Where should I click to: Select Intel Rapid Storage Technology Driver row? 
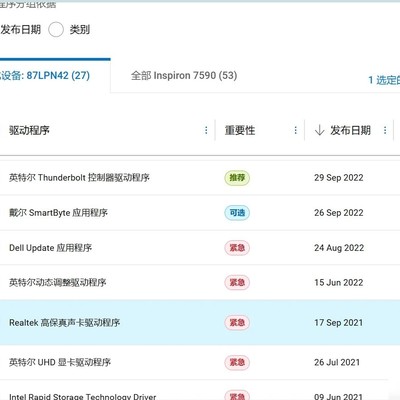pyautogui.click(x=200, y=390)
